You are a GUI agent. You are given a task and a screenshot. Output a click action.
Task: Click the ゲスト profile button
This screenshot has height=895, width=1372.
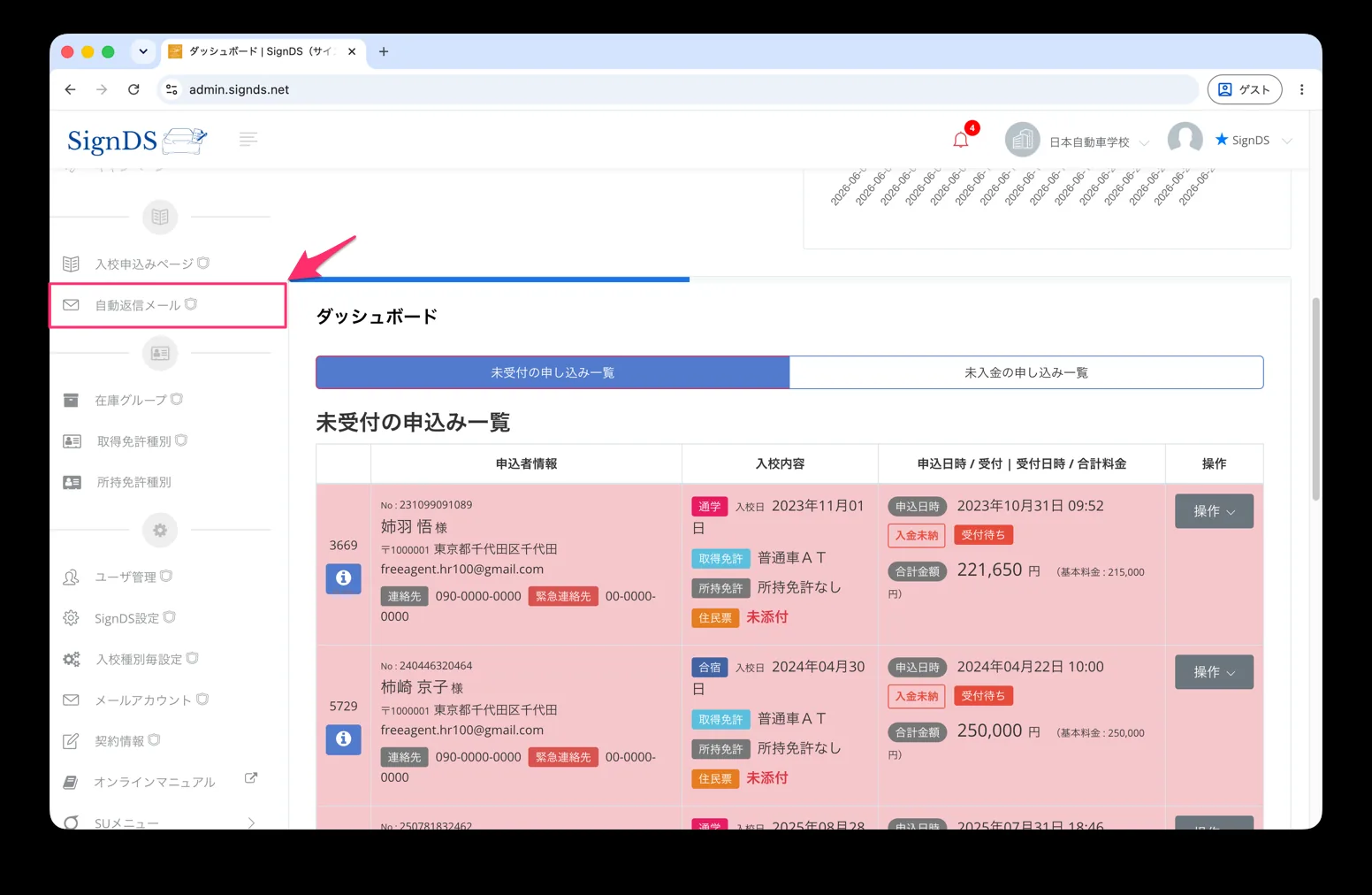click(x=1245, y=89)
